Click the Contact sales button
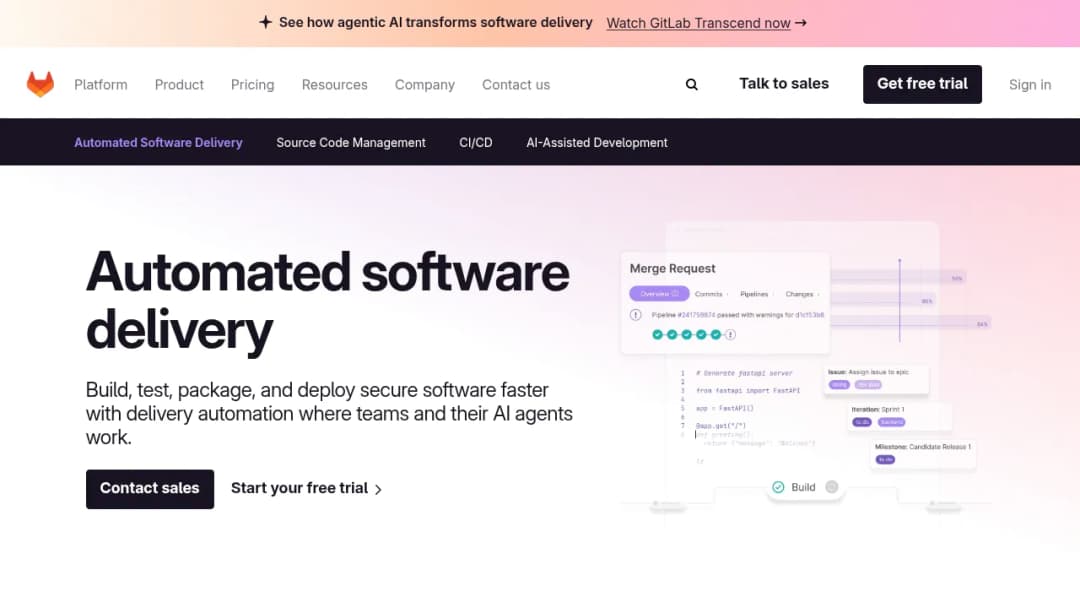The height and width of the screenshot is (608, 1080). tap(149, 489)
